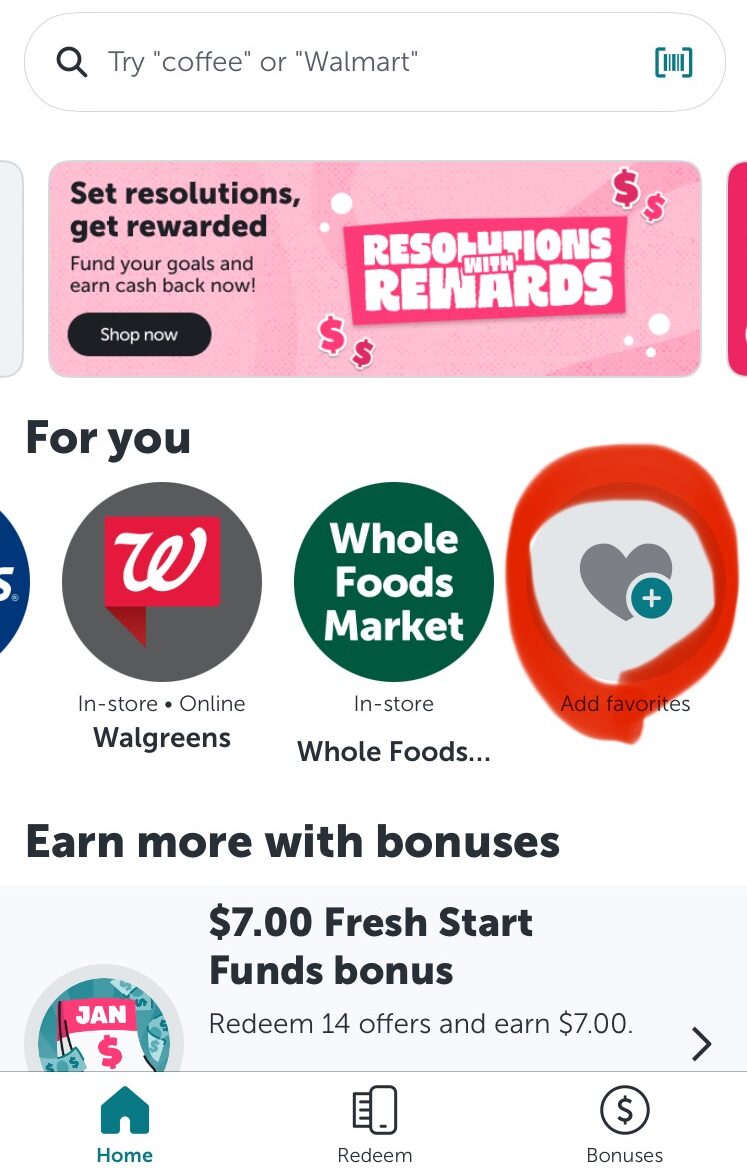The width and height of the screenshot is (747, 1170).
Task: Click the search magnifier icon
Action: click(72, 62)
